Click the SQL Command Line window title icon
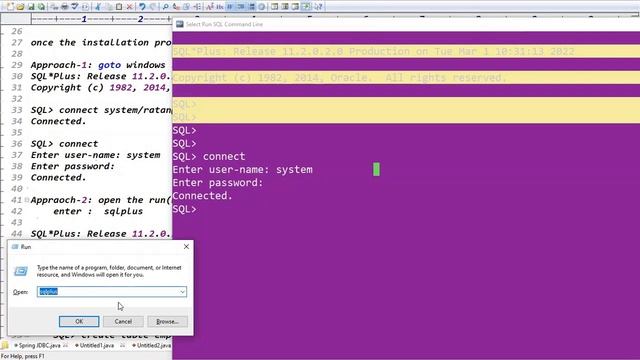The height and width of the screenshot is (360, 640). click(x=180, y=24)
